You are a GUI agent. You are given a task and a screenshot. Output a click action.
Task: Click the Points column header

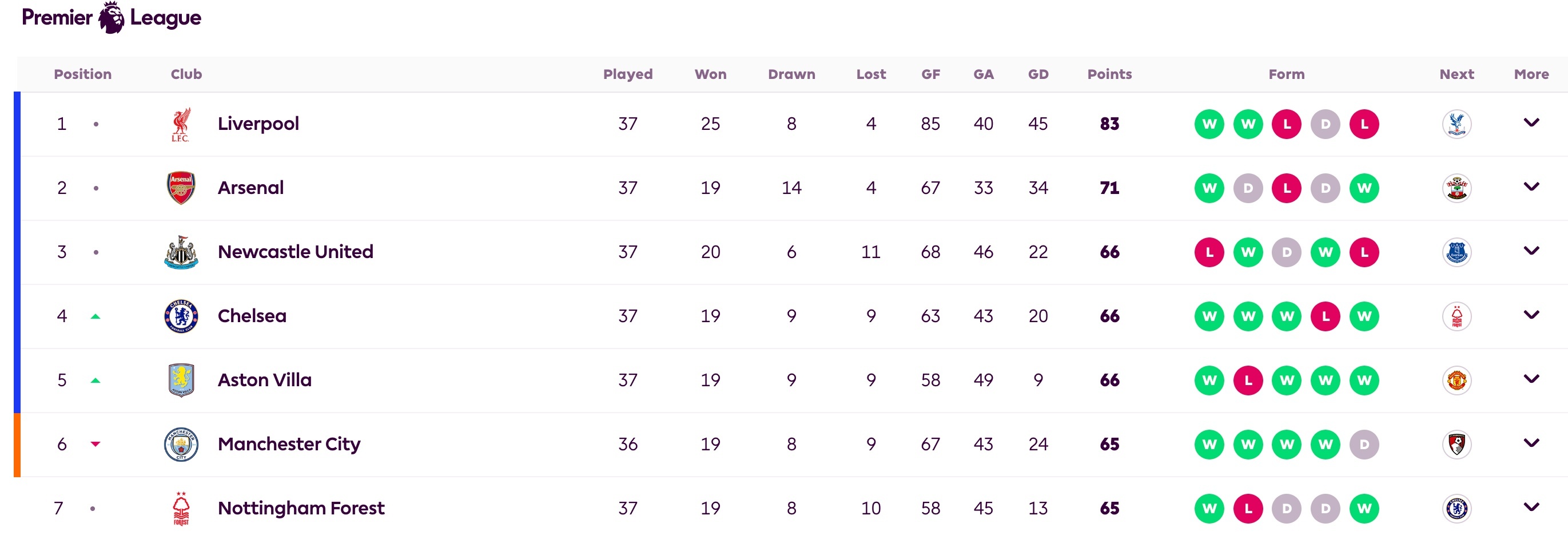point(1109,74)
